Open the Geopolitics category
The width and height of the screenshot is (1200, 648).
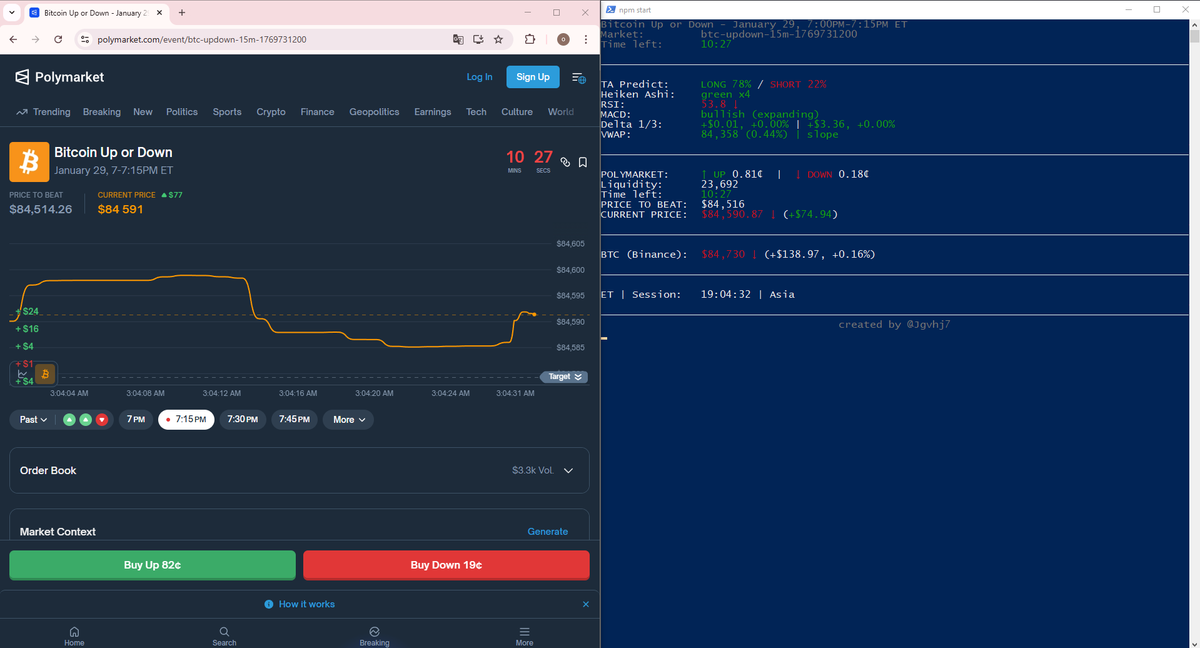tap(374, 112)
